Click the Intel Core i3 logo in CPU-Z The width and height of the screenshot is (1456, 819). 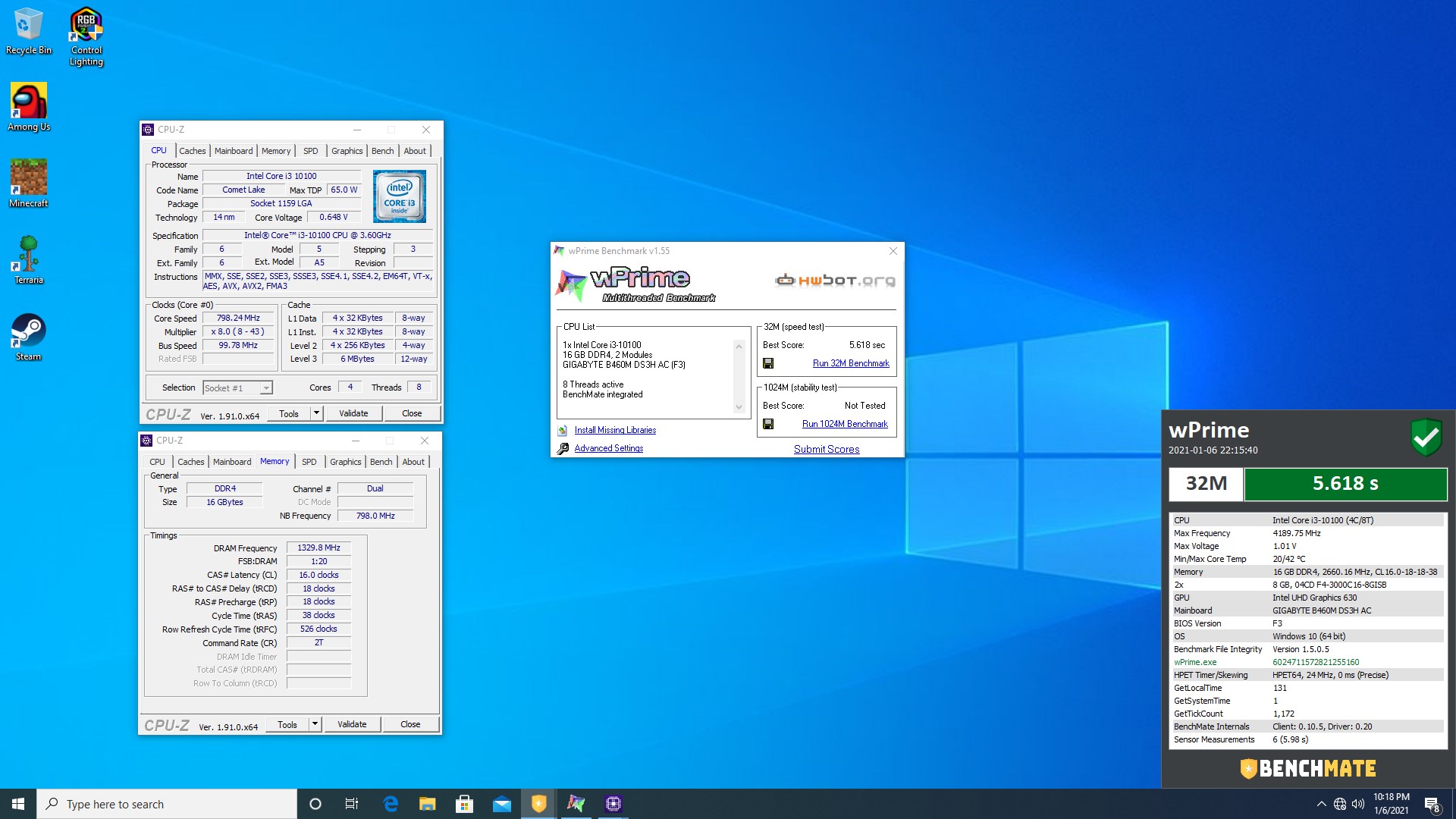point(400,196)
